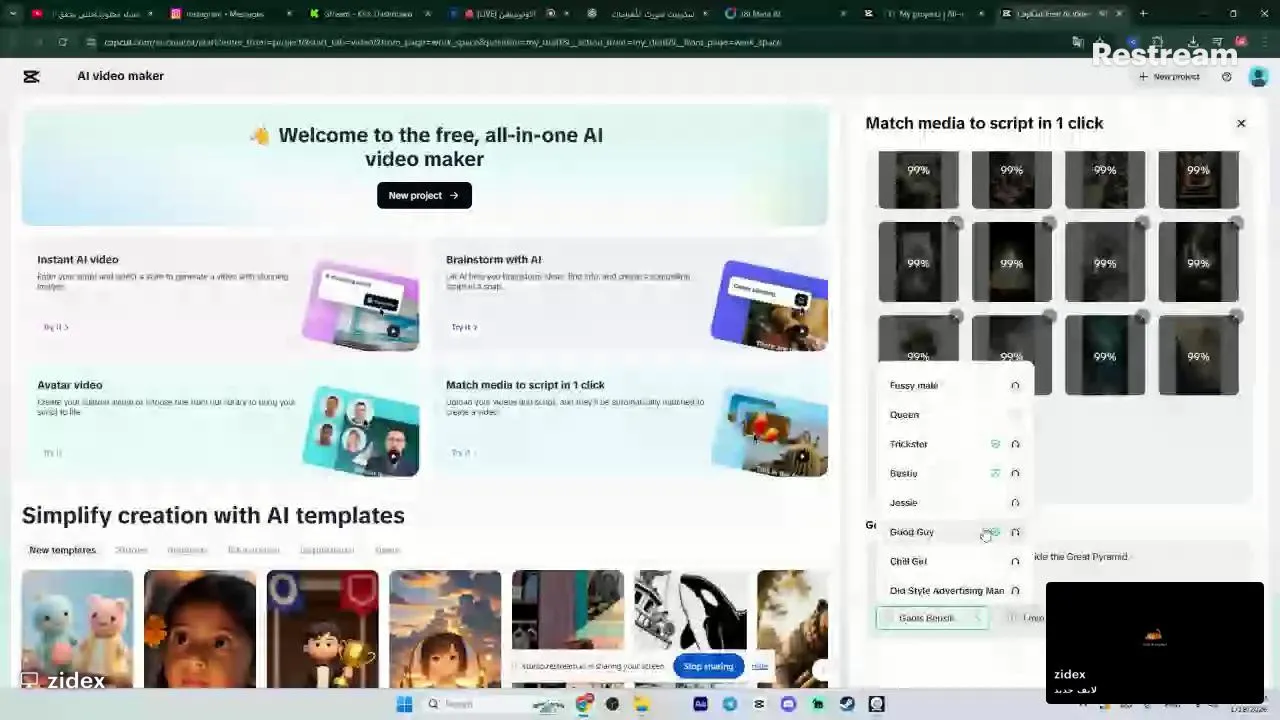
Task: Click the green badge beside Bestie
Action: click(x=995, y=473)
